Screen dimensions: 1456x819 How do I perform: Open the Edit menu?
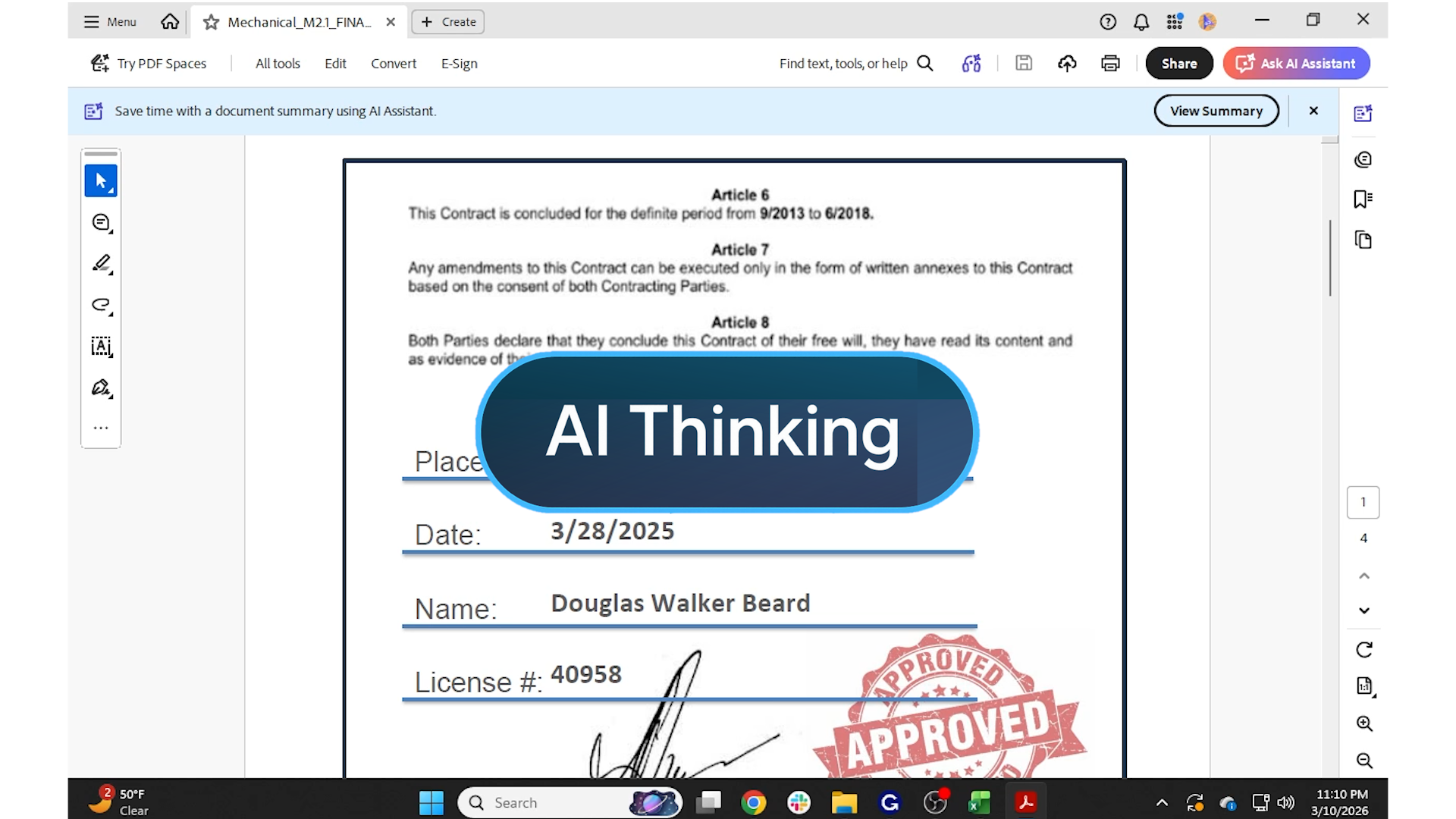[x=335, y=64]
